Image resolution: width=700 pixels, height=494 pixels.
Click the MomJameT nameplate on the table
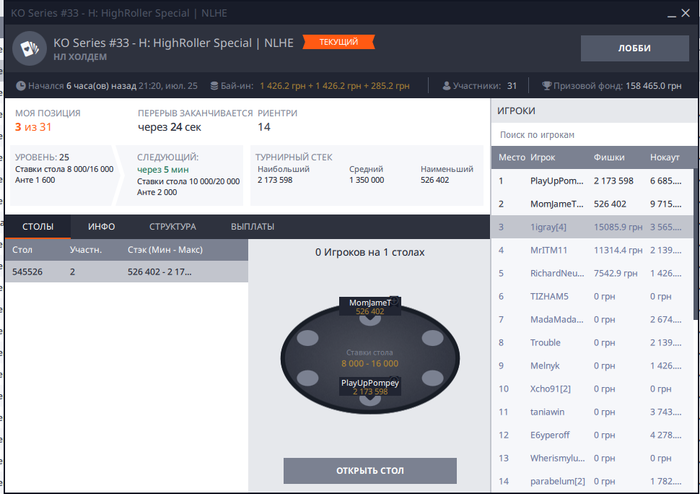[x=370, y=307]
